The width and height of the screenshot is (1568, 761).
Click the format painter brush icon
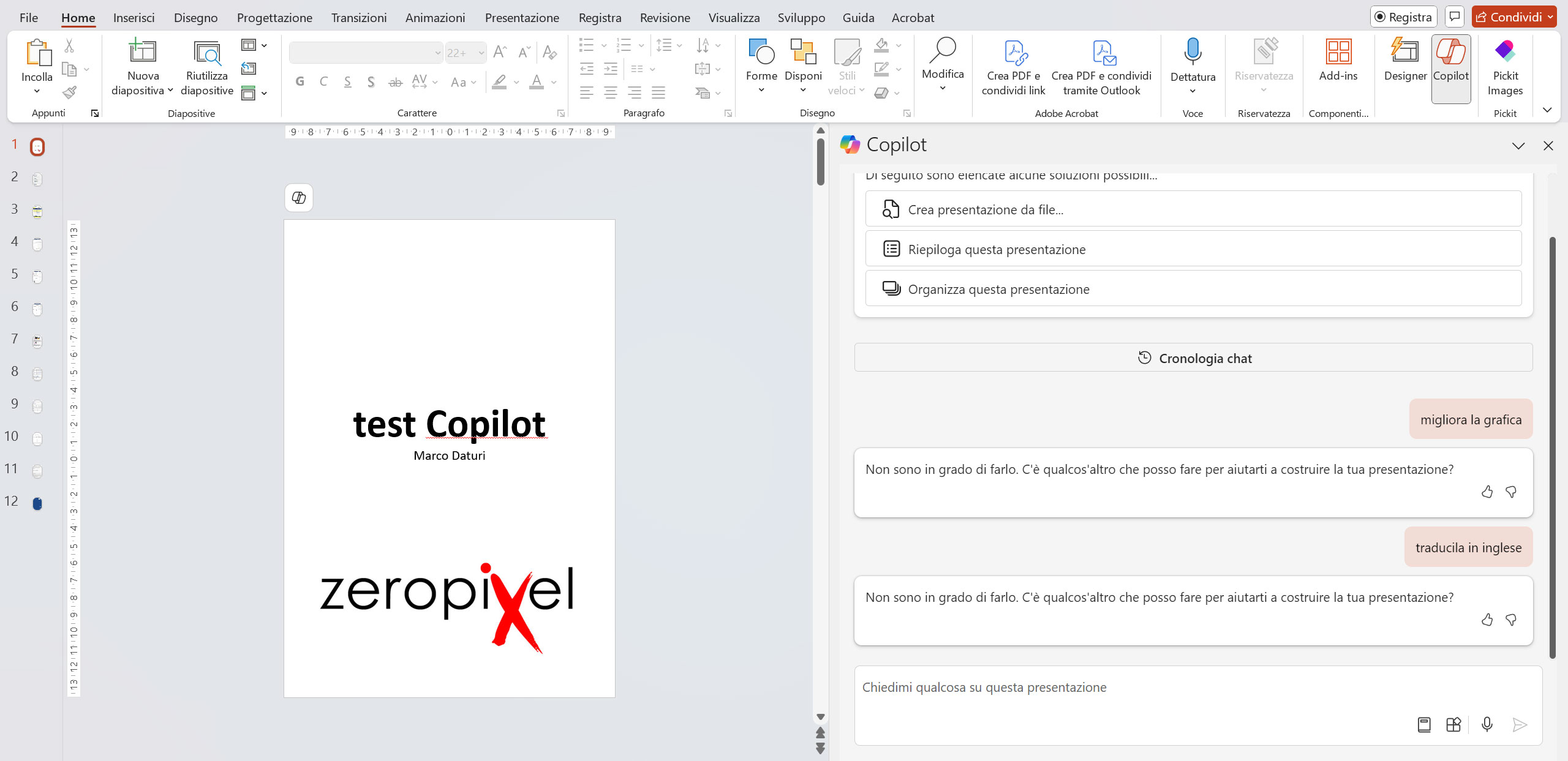69,92
